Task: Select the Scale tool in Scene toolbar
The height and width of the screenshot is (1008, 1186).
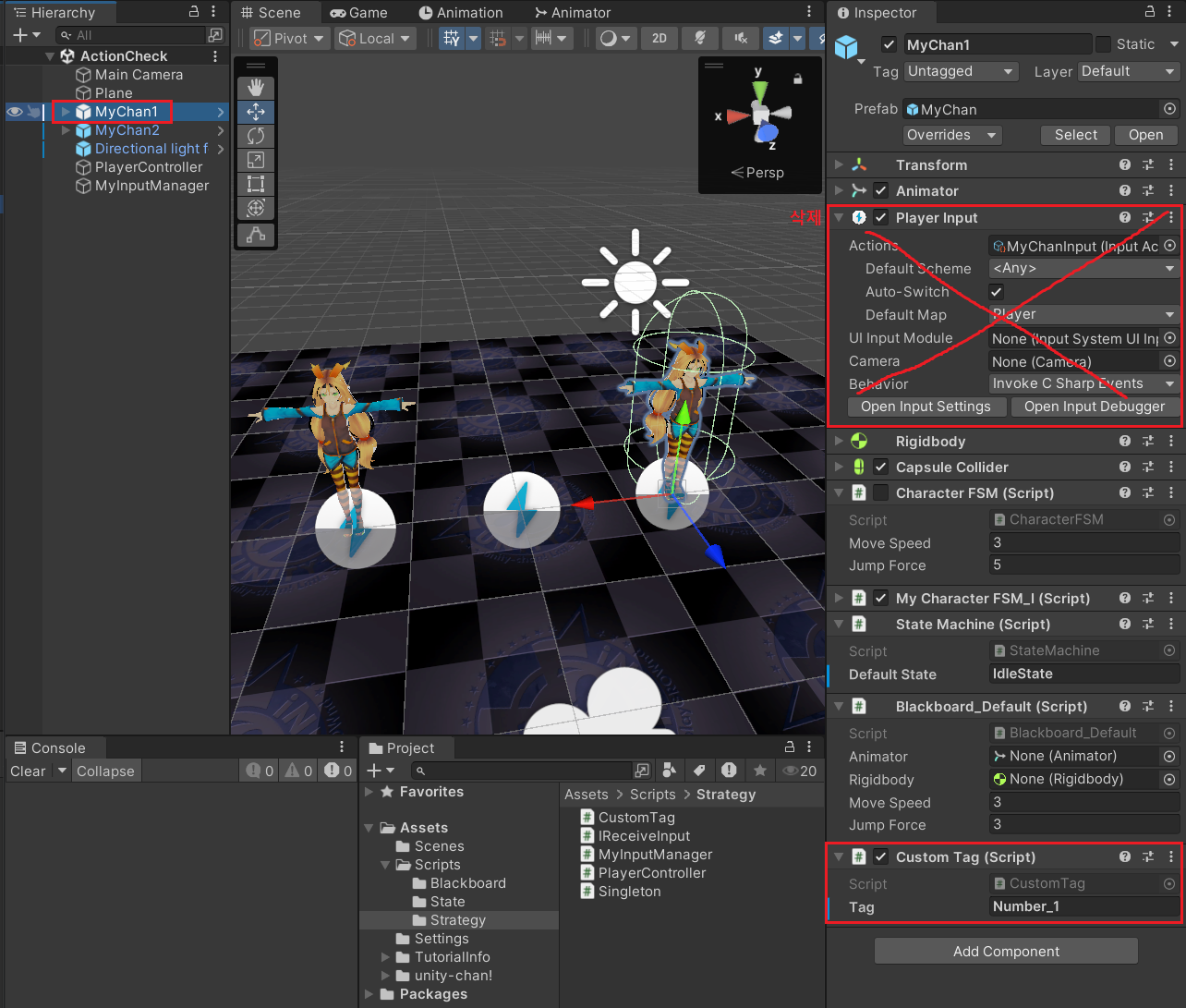Action: click(x=256, y=160)
